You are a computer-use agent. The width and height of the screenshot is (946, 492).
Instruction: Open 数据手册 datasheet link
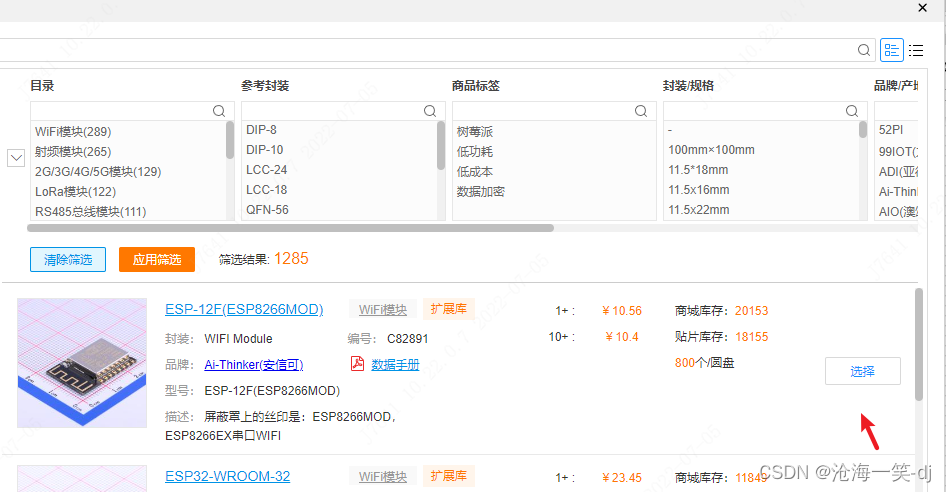click(395, 365)
